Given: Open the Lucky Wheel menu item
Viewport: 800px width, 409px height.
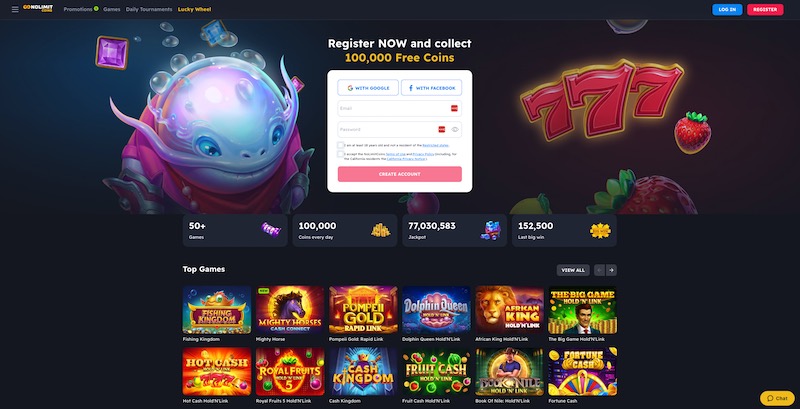Looking at the screenshot, I should (x=194, y=9).
